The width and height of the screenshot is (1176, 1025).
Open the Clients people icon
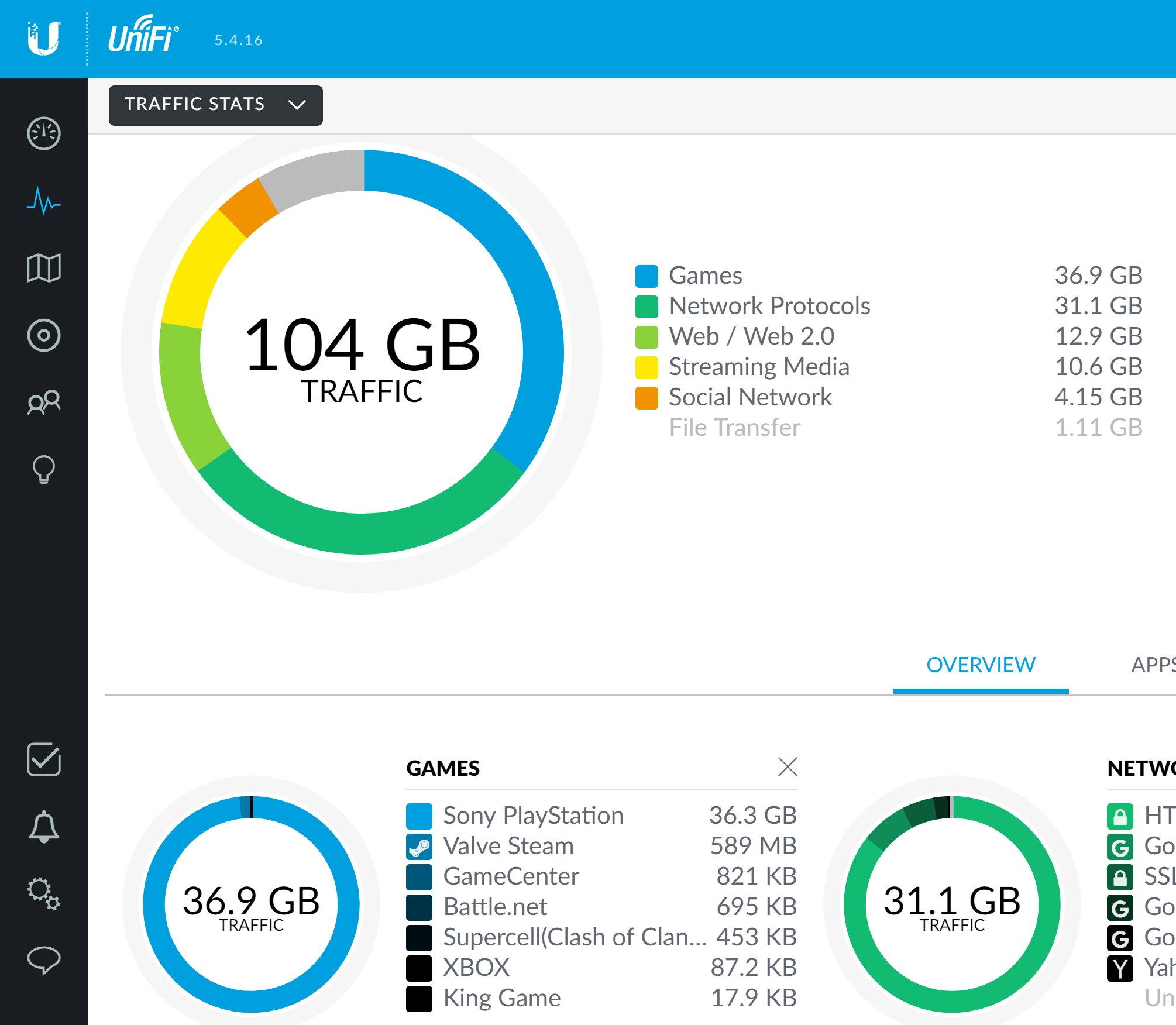(x=44, y=403)
